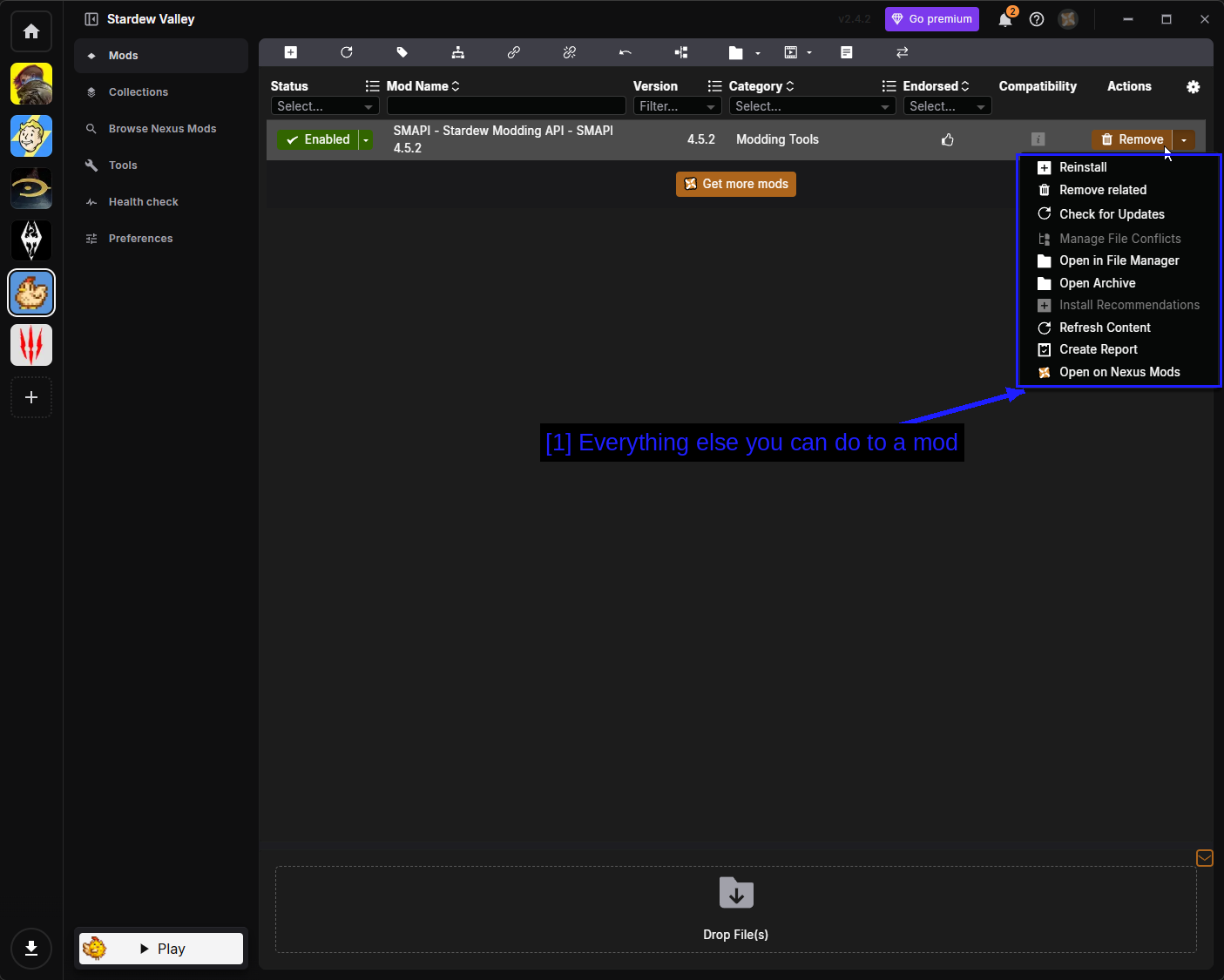Click the document page icon in the toolbar
The width and height of the screenshot is (1224, 980).
(847, 52)
